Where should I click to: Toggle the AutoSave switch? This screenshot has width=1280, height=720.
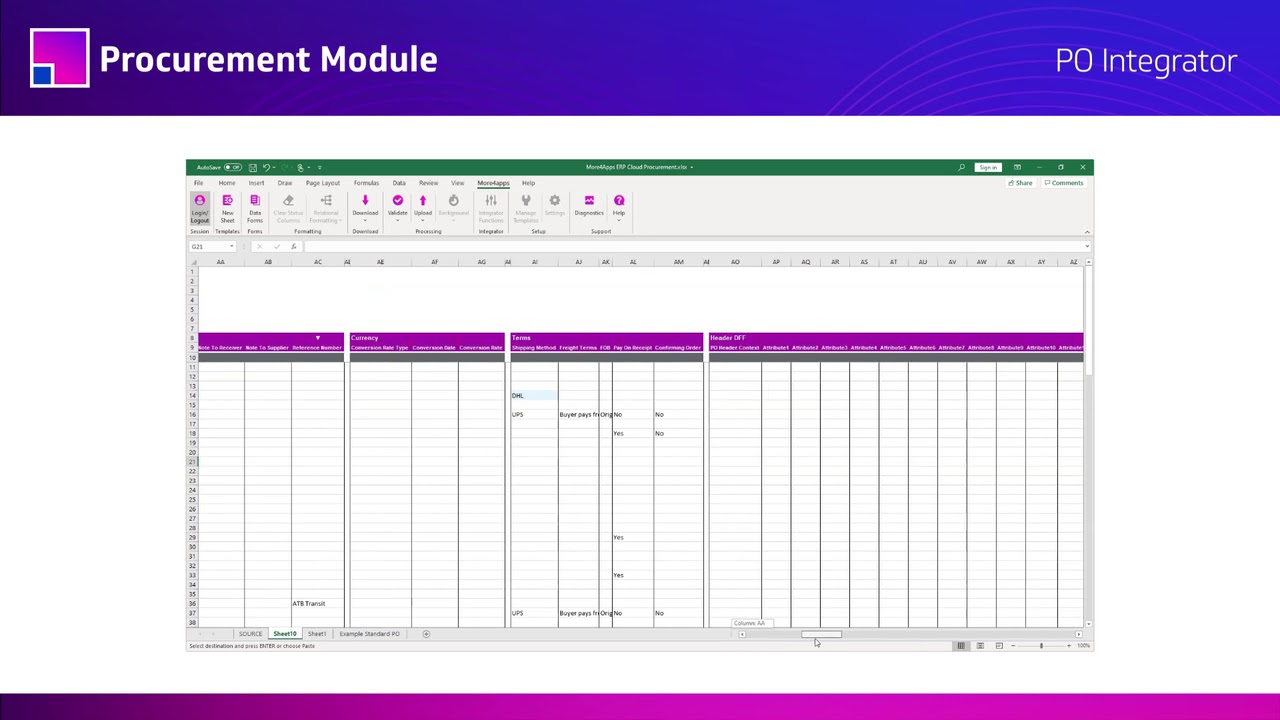click(x=233, y=167)
